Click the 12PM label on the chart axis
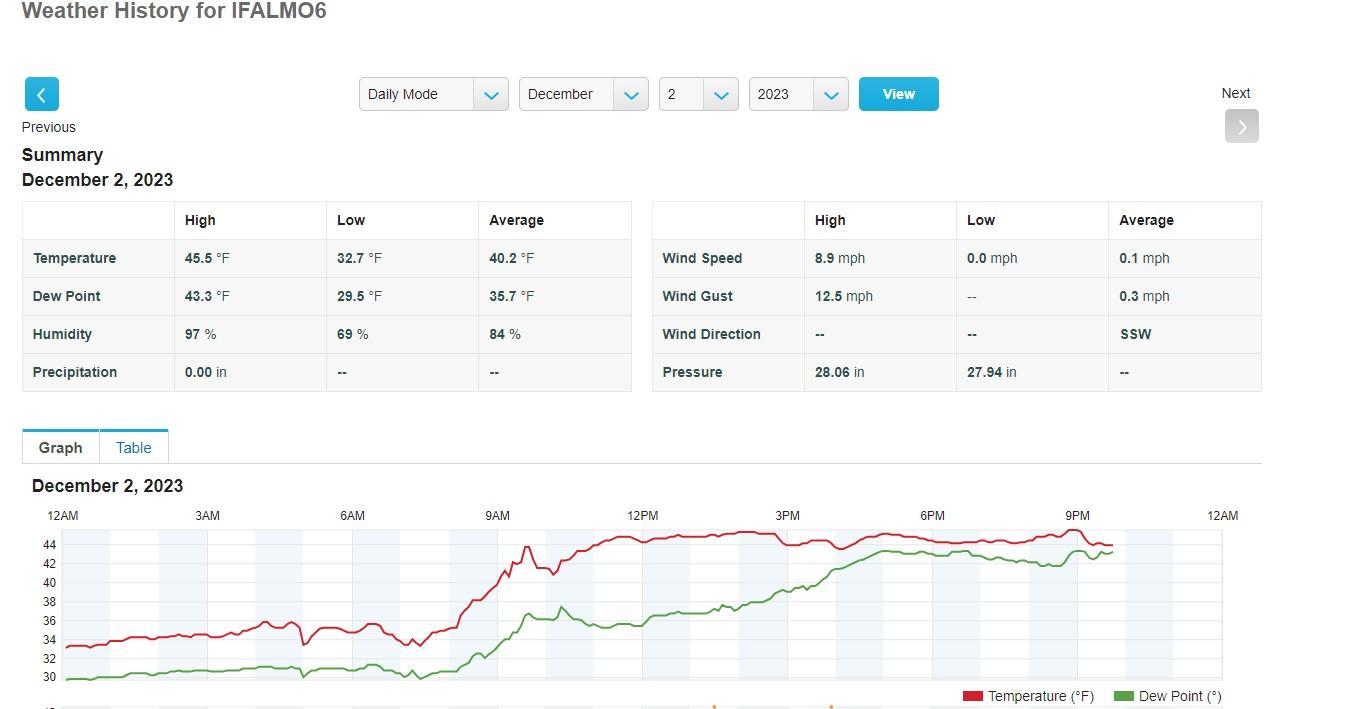The width and height of the screenshot is (1368, 709). click(643, 516)
